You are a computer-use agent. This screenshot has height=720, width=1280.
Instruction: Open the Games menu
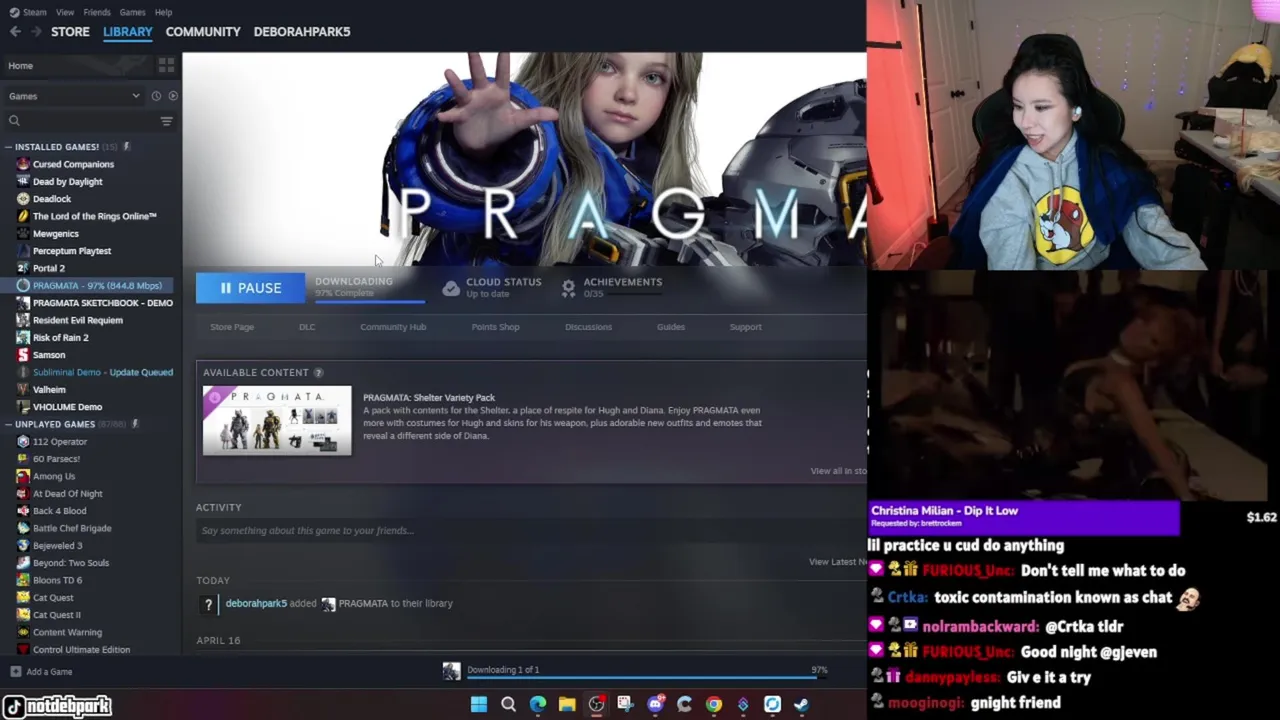coord(132,12)
